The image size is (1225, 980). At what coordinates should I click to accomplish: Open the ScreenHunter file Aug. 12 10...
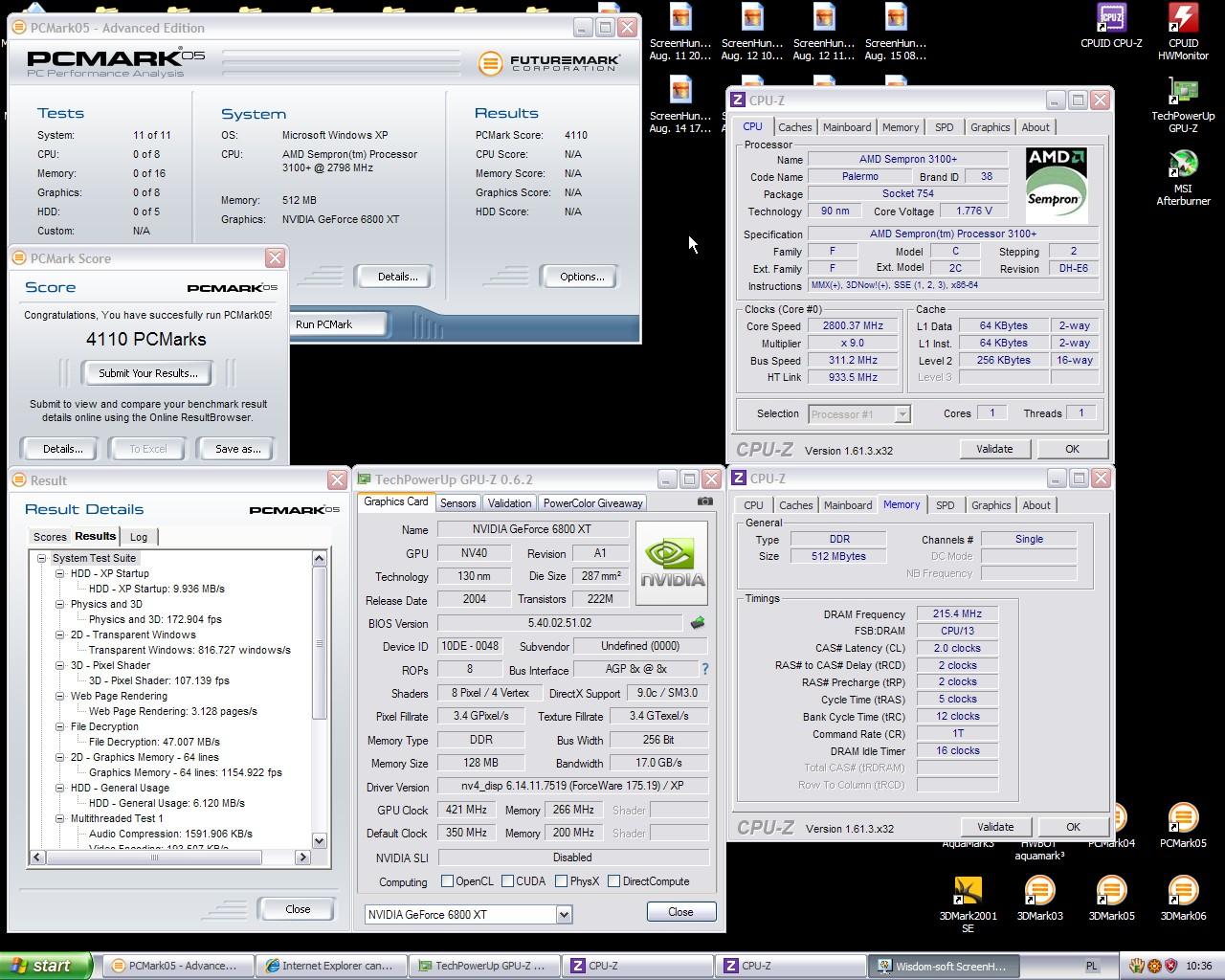752,33
